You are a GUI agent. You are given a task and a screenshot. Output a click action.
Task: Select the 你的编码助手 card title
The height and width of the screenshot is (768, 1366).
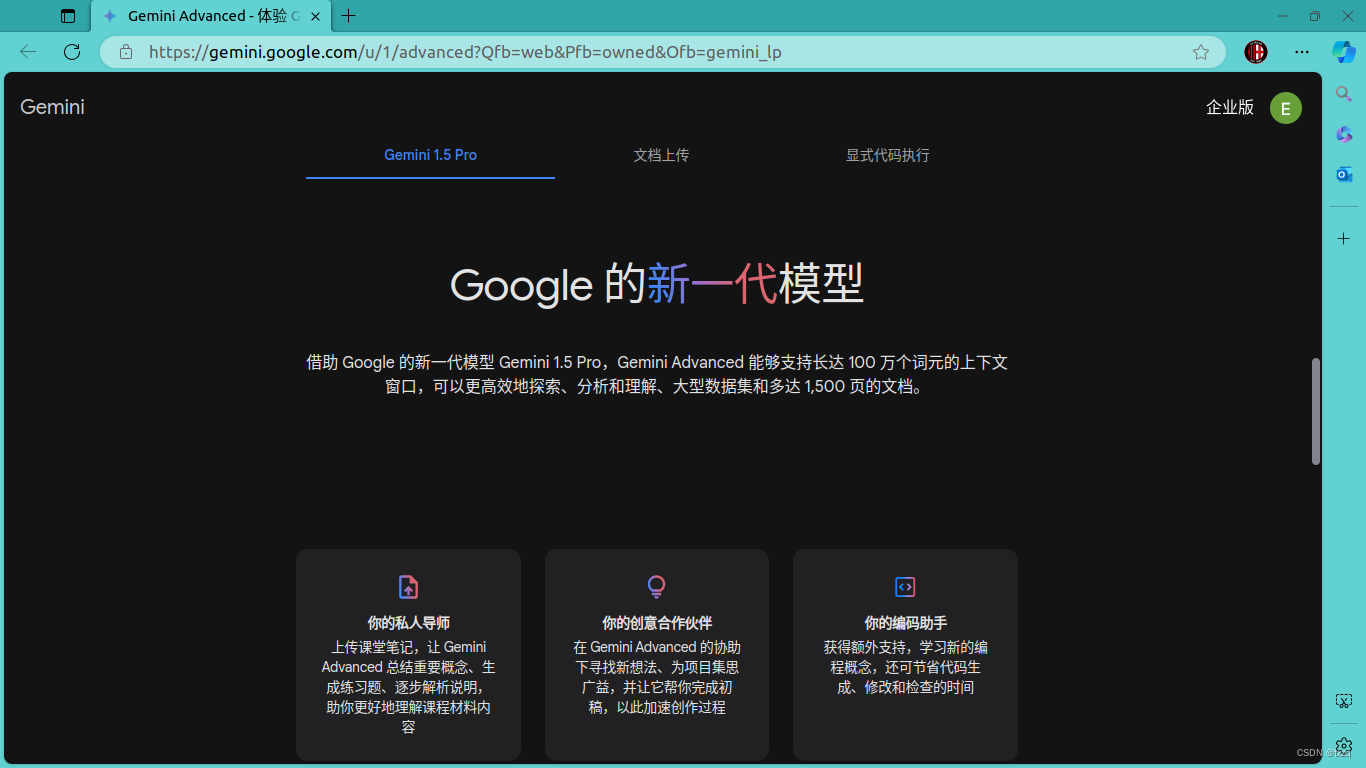[905, 623]
